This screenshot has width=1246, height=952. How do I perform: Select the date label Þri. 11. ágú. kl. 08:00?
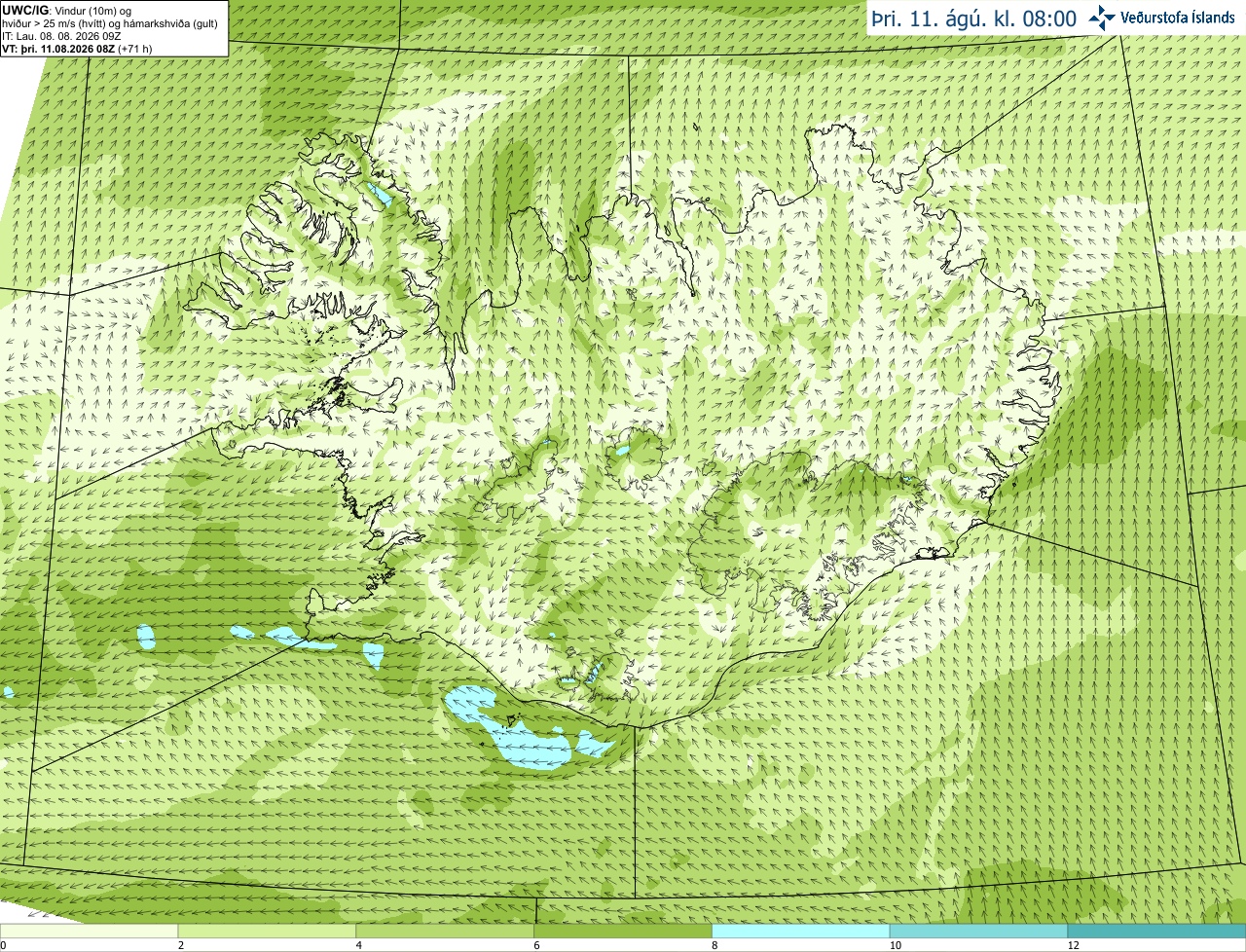click(973, 18)
